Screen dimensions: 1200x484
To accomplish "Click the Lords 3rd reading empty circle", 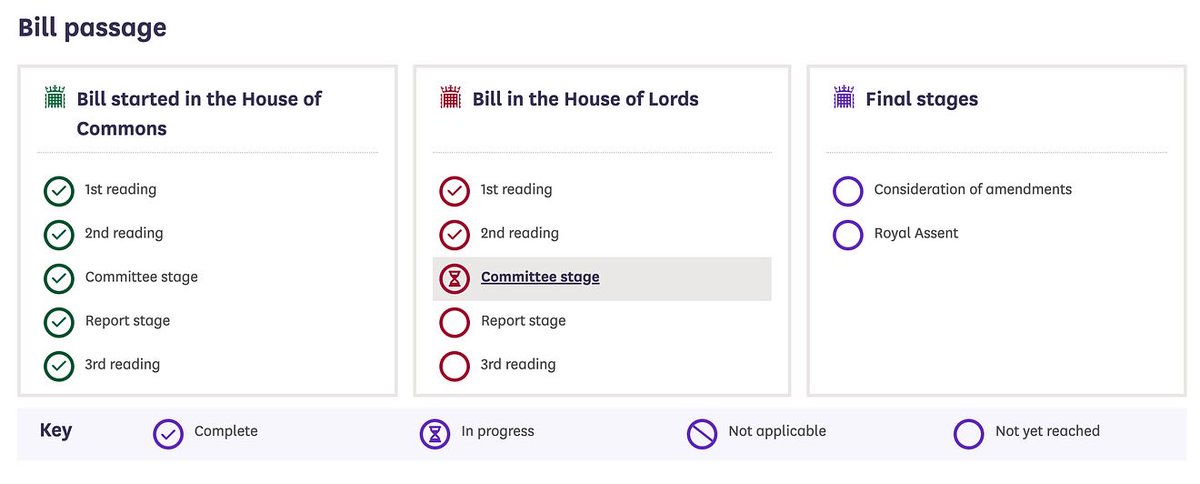I will click(455, 365).
